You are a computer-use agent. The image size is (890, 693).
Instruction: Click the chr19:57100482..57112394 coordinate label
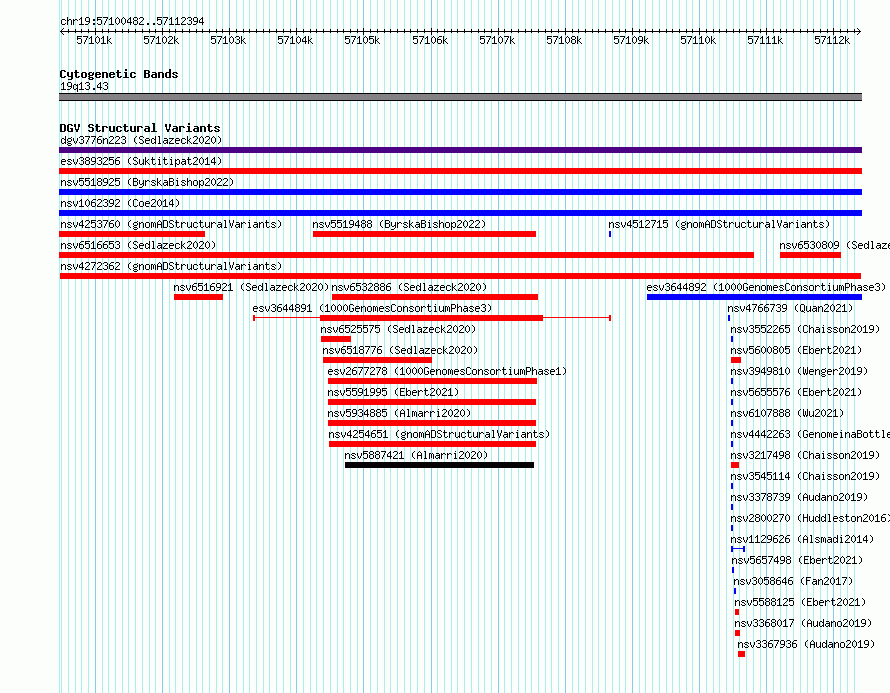coord(132,21)
